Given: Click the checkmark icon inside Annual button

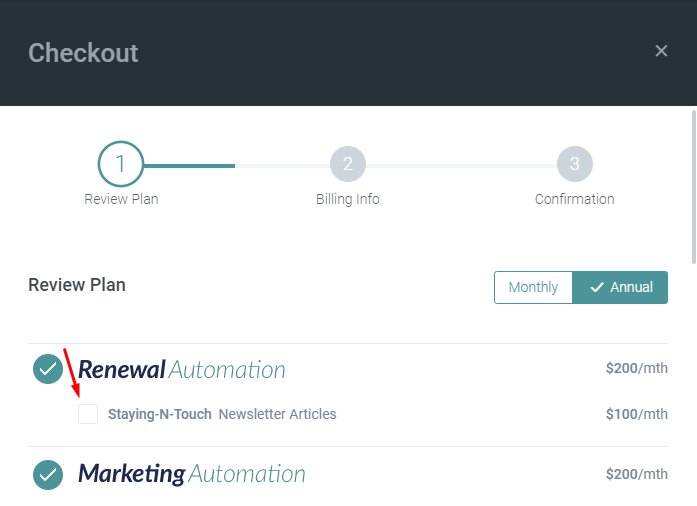Looking at the screenshot, I should [597, 287].
